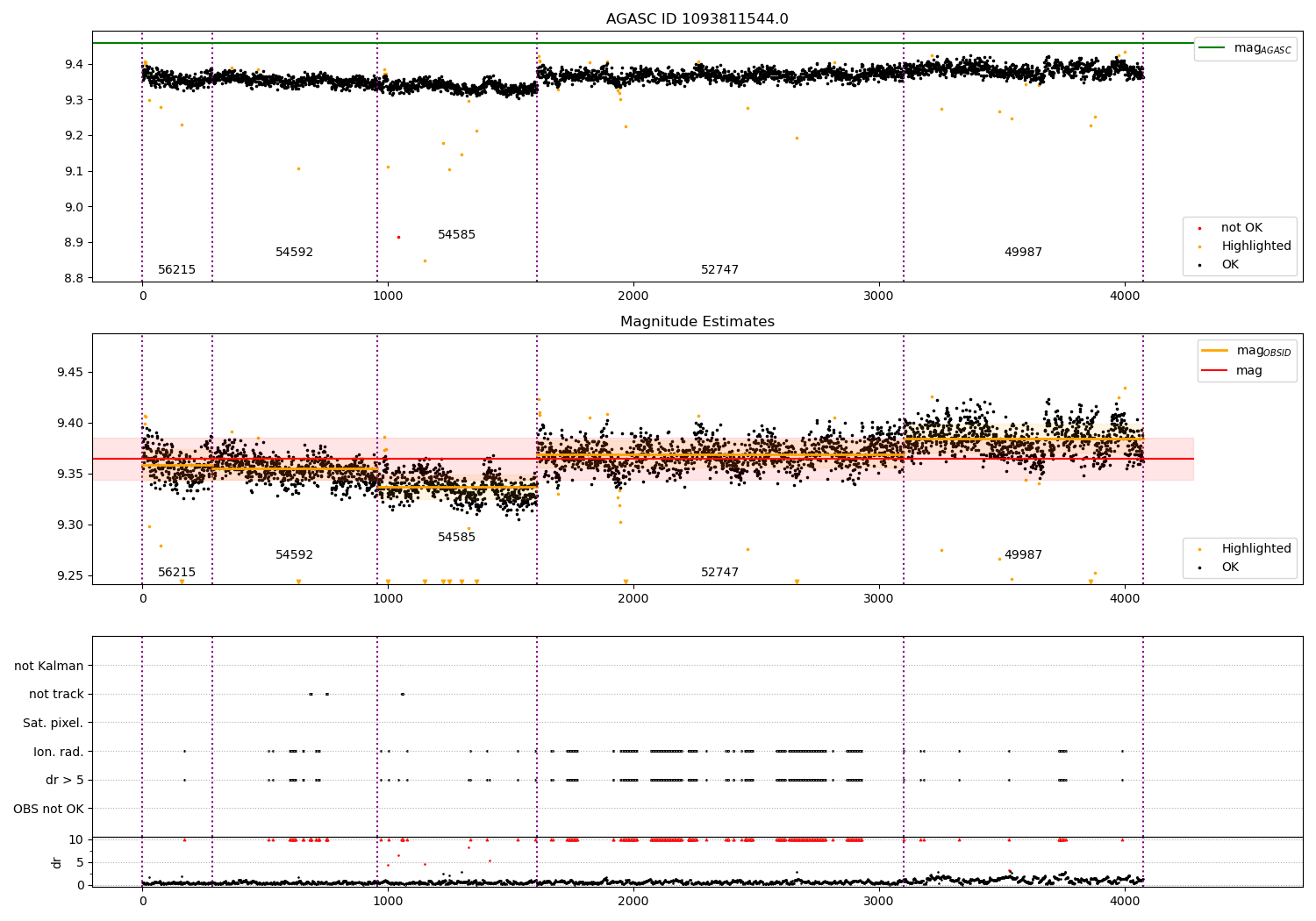Click x-tick '2000' under the middle plot
The height and width of the screenshot is (921, 1316).
click(x=633, y=599)
